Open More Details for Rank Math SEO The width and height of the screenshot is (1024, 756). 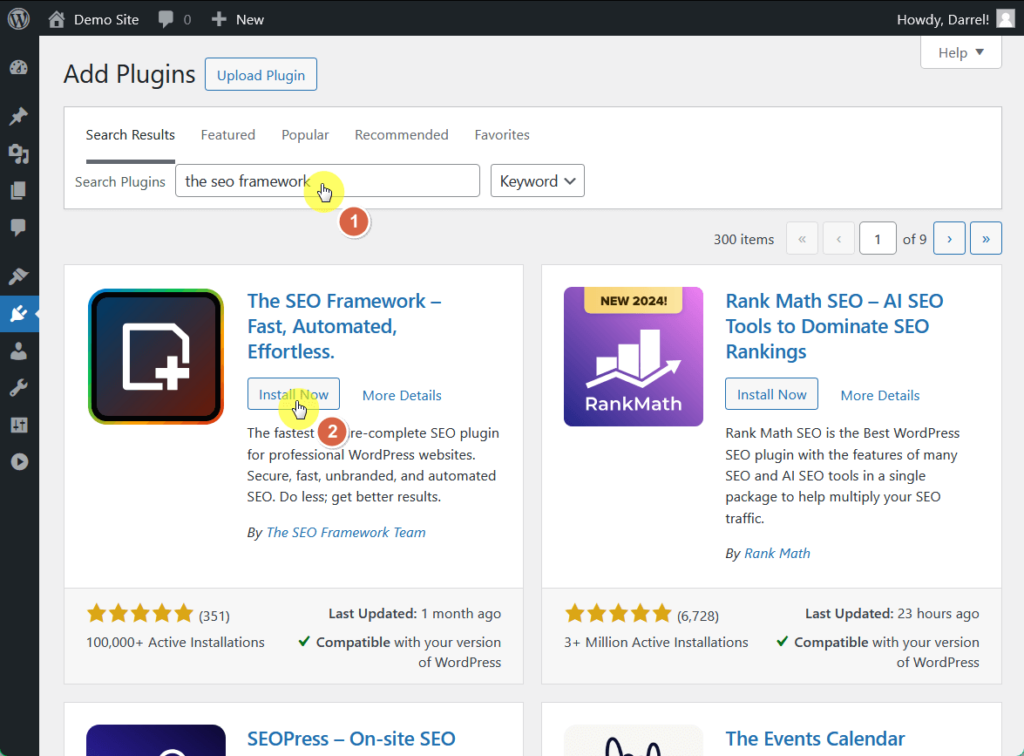[880, 395]
